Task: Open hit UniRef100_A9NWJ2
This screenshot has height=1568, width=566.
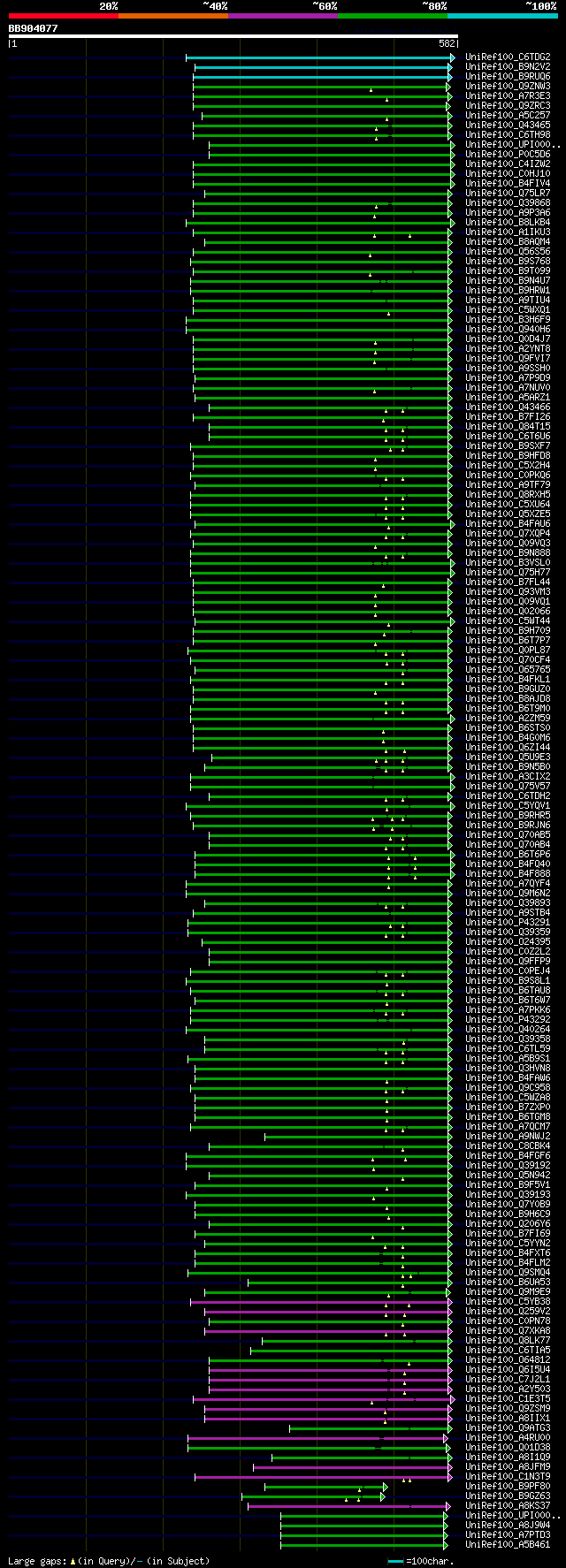Action: (x=508, y=1136)
